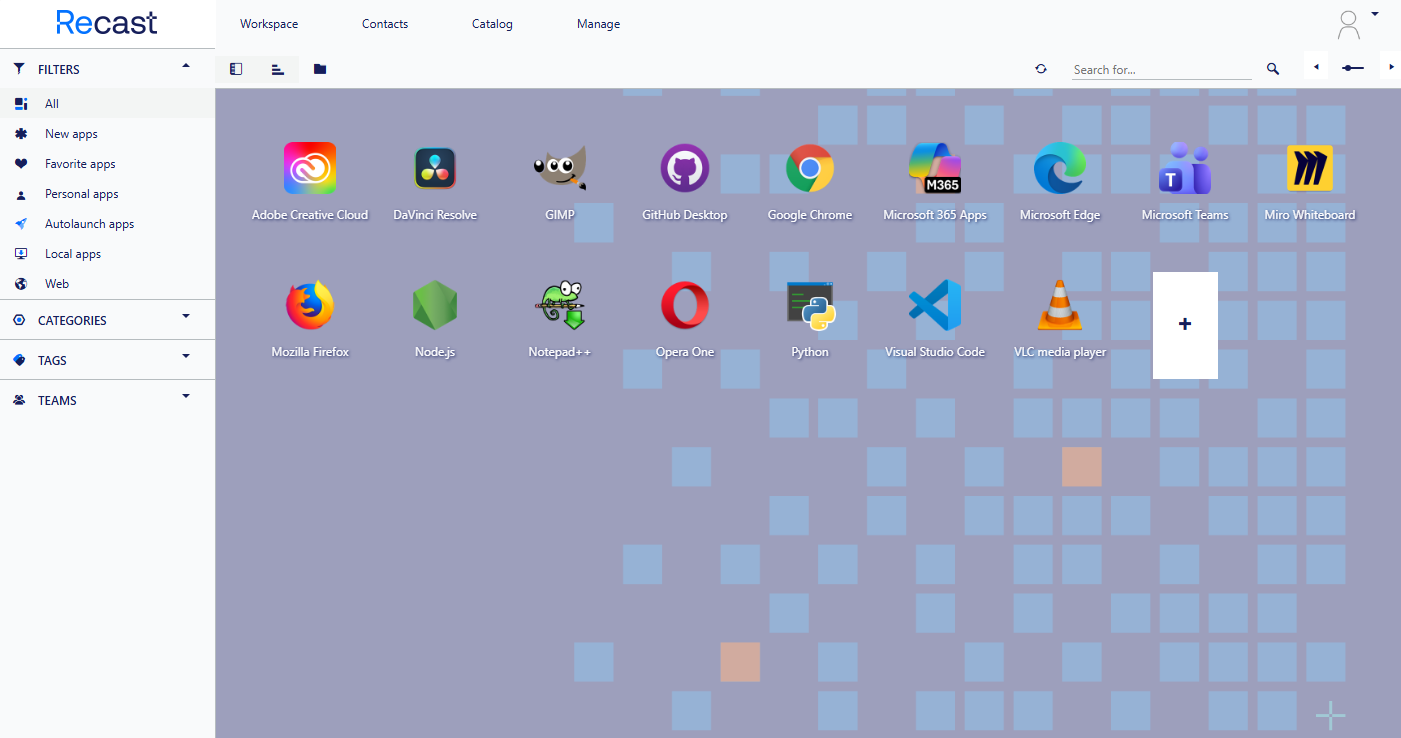
Task: Toggle the sidebar panel view icon
Action: tap(236, 69)
